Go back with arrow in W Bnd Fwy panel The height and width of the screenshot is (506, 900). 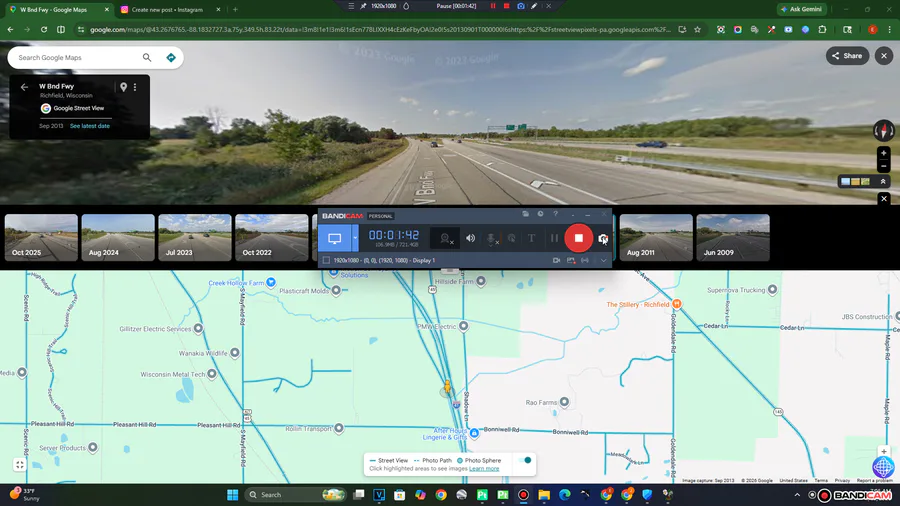coord(24,87)
